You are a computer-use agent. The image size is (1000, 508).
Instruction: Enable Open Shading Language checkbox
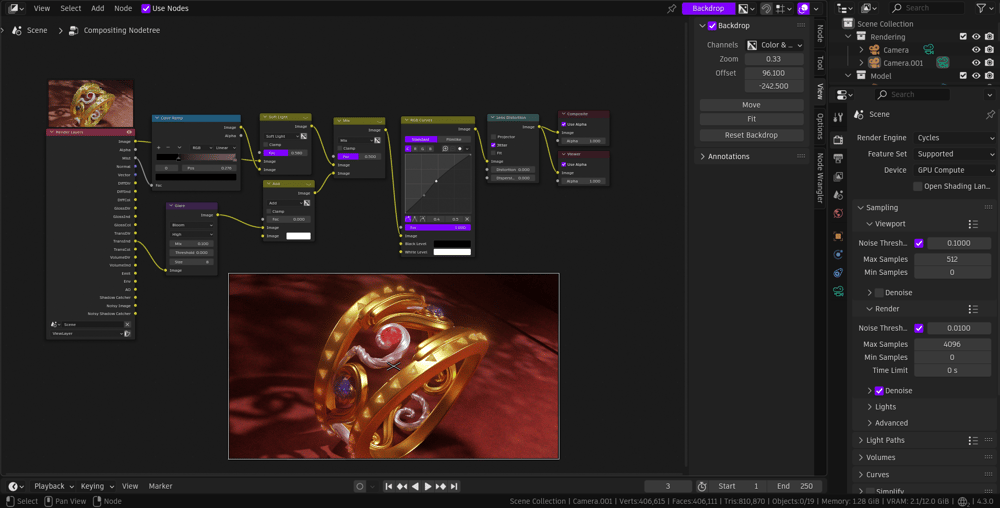coord(917,187)
